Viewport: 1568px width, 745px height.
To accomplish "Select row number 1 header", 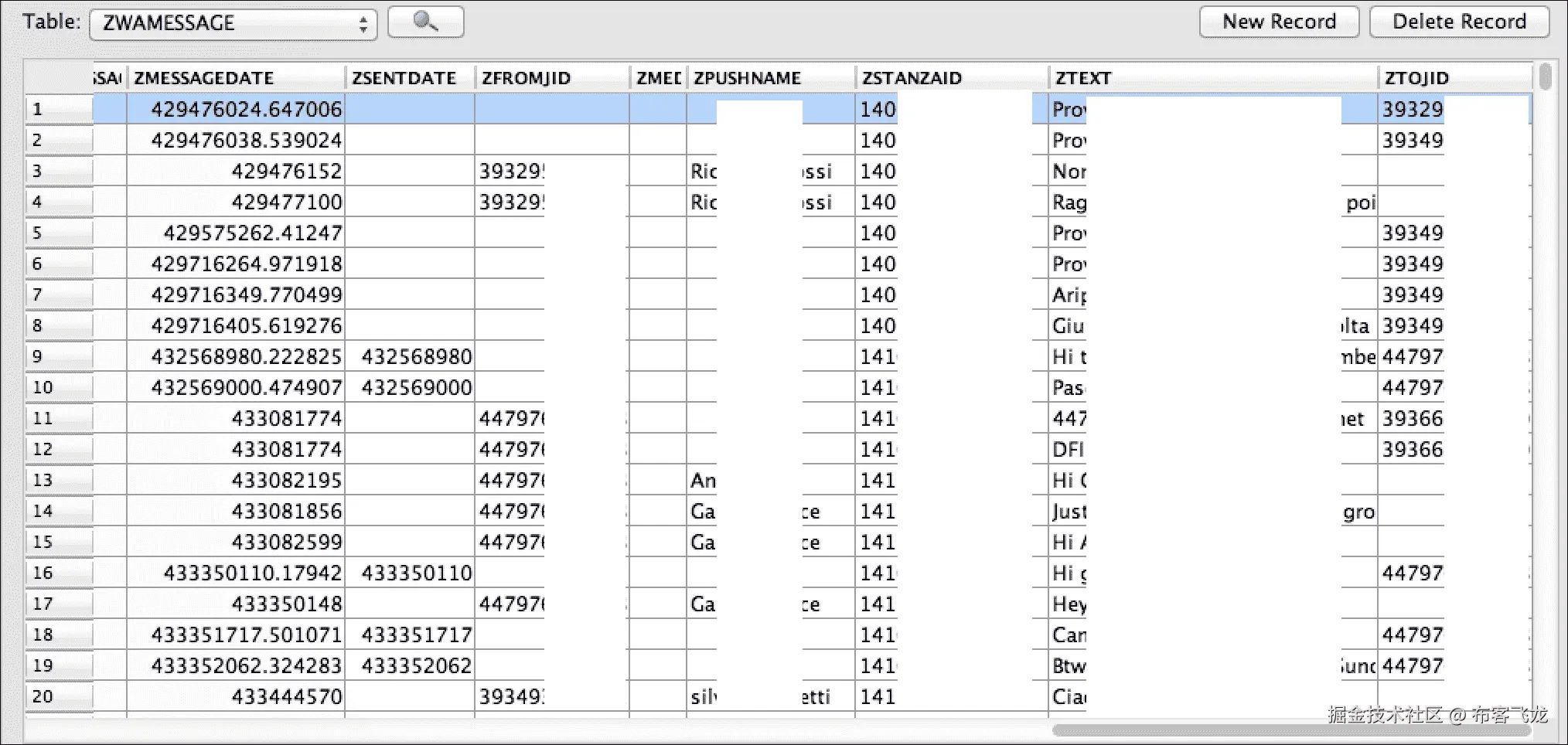I will pos(59,109).
